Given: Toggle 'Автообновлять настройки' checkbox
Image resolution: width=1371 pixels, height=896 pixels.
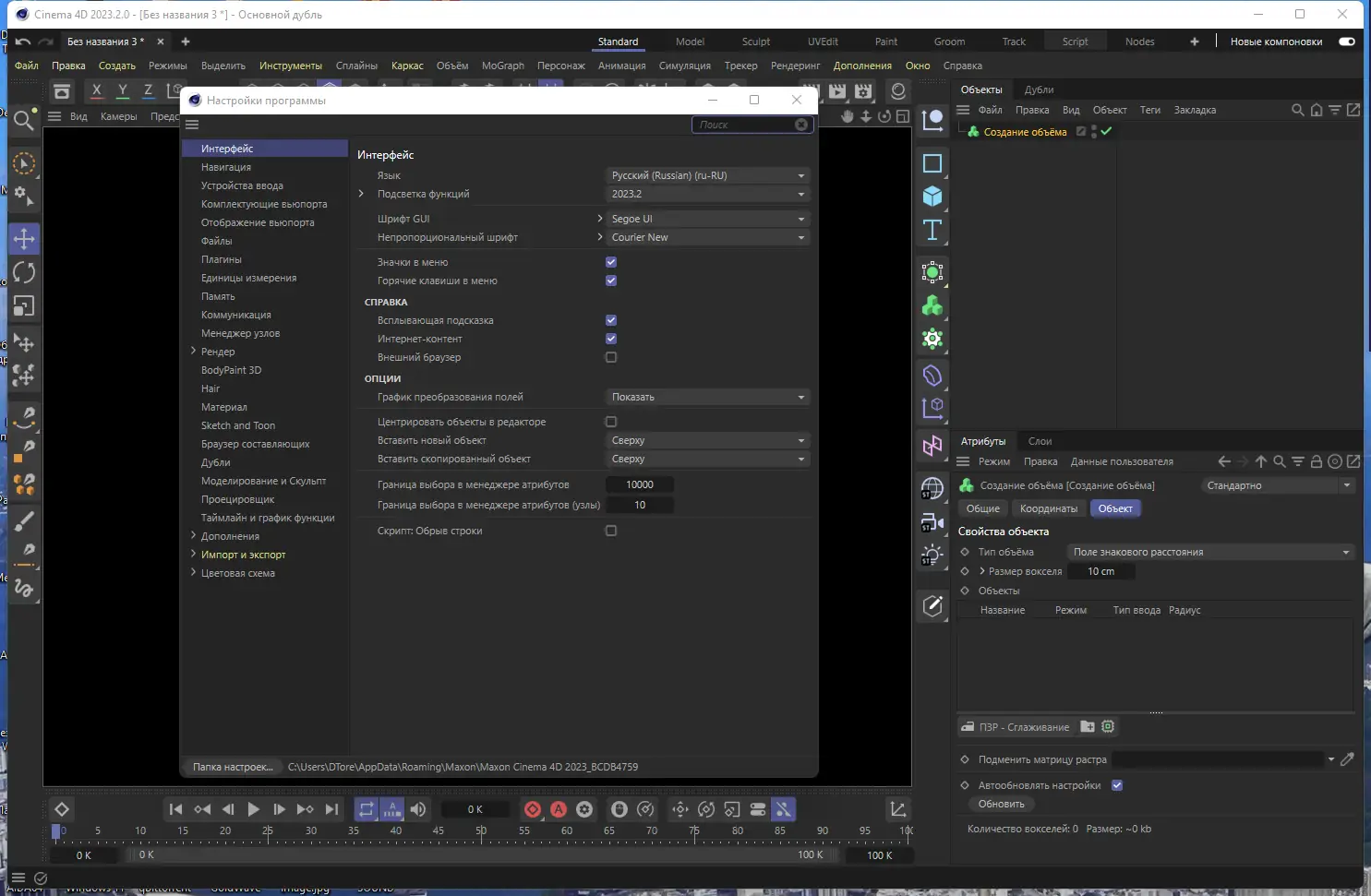Looking at the screenshot, I should 1117,785.
